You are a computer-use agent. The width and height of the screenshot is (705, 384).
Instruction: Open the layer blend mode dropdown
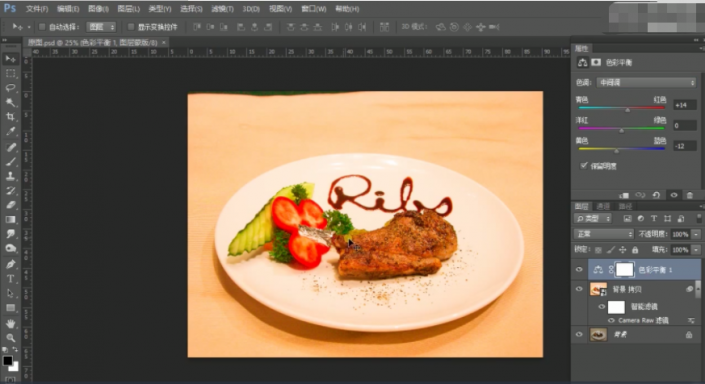603,234
